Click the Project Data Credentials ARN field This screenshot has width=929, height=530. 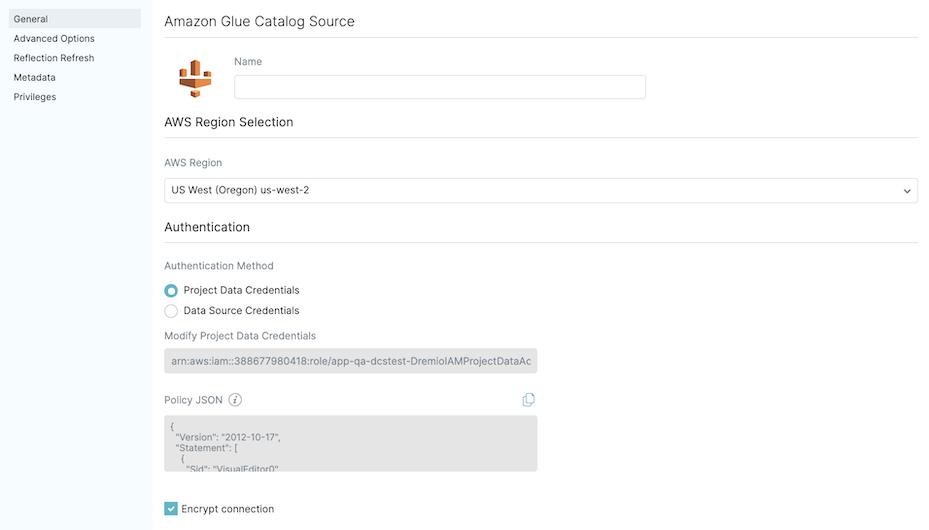tap(350, 361)
